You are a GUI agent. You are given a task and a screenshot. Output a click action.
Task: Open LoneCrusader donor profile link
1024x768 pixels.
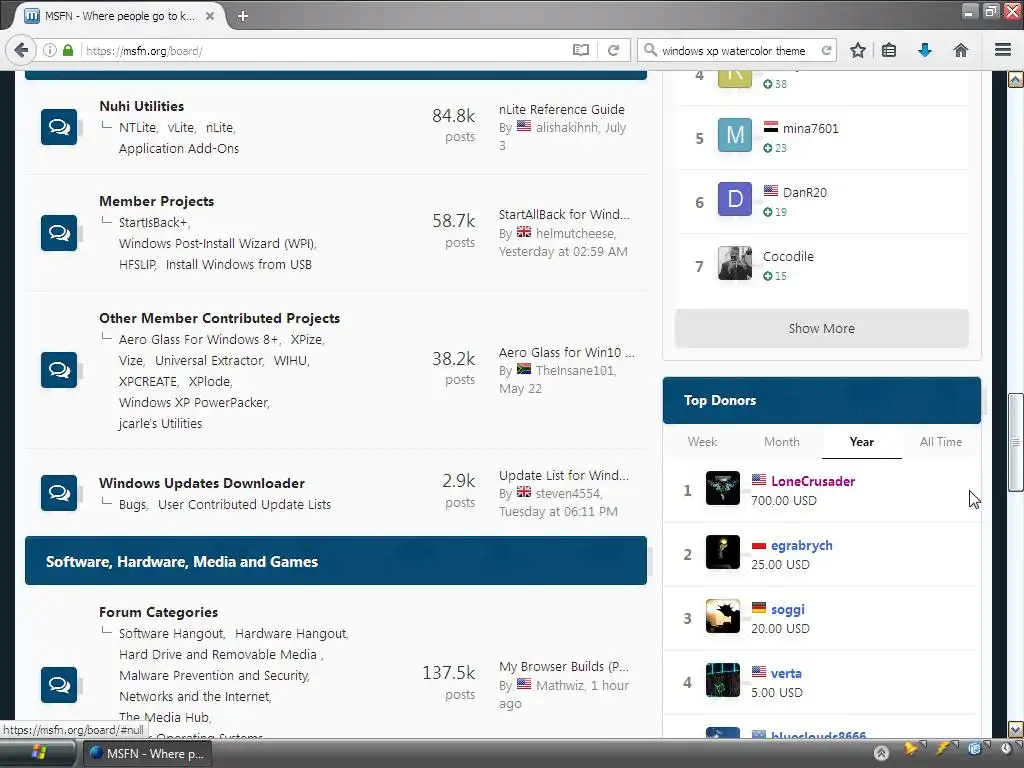click(813, 481)
